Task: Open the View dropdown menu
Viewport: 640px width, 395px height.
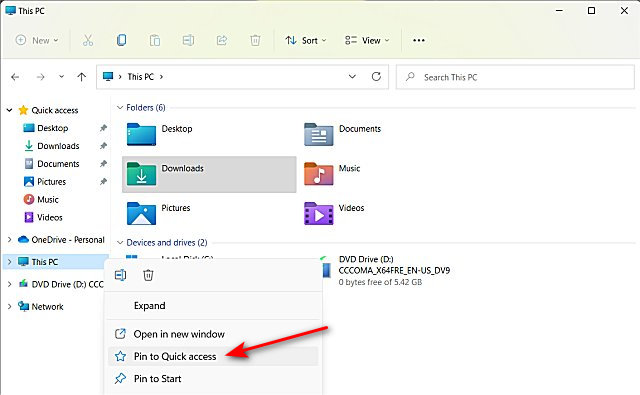Action: point(367,40)
